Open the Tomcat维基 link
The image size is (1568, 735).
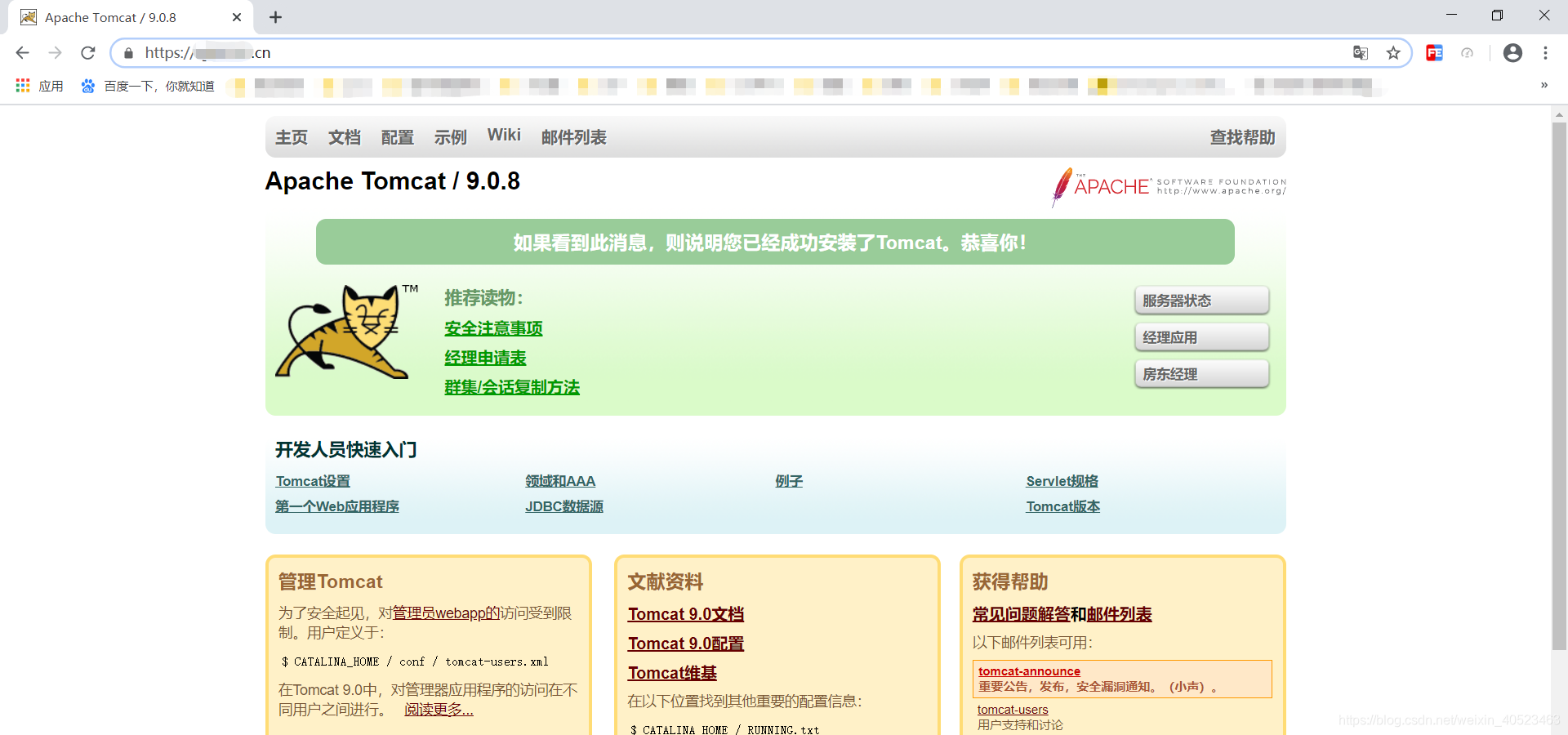(x=672, y=673)
